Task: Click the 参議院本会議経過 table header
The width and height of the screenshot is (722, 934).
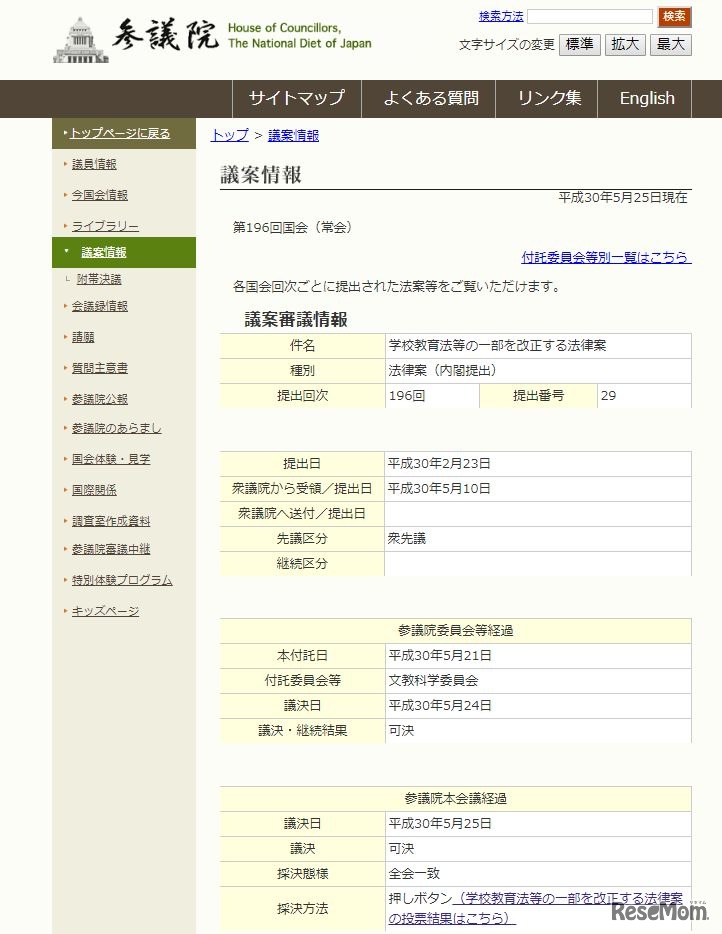Action: click(456, 799)
